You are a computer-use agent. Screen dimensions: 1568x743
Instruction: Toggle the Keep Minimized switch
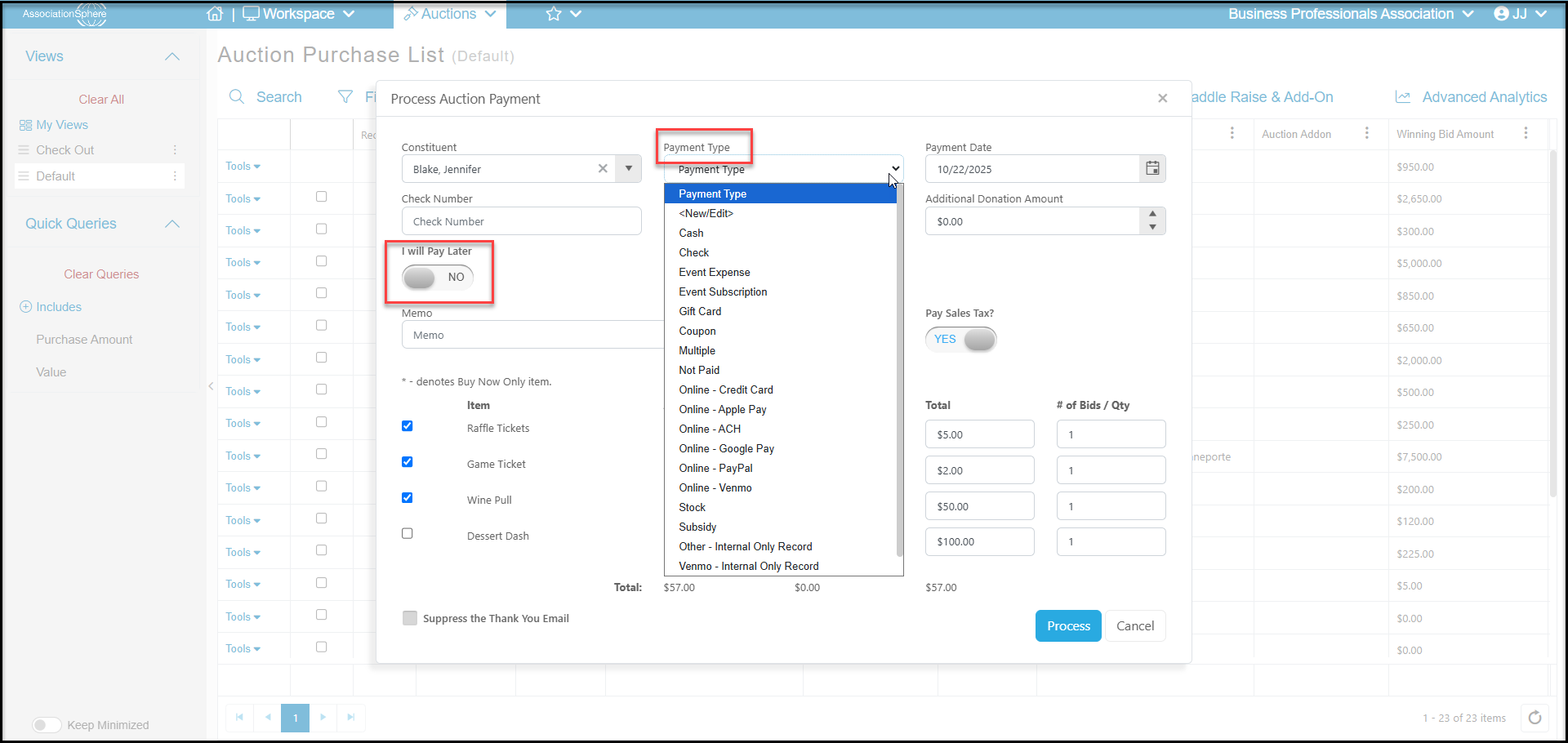coord(47,725)
